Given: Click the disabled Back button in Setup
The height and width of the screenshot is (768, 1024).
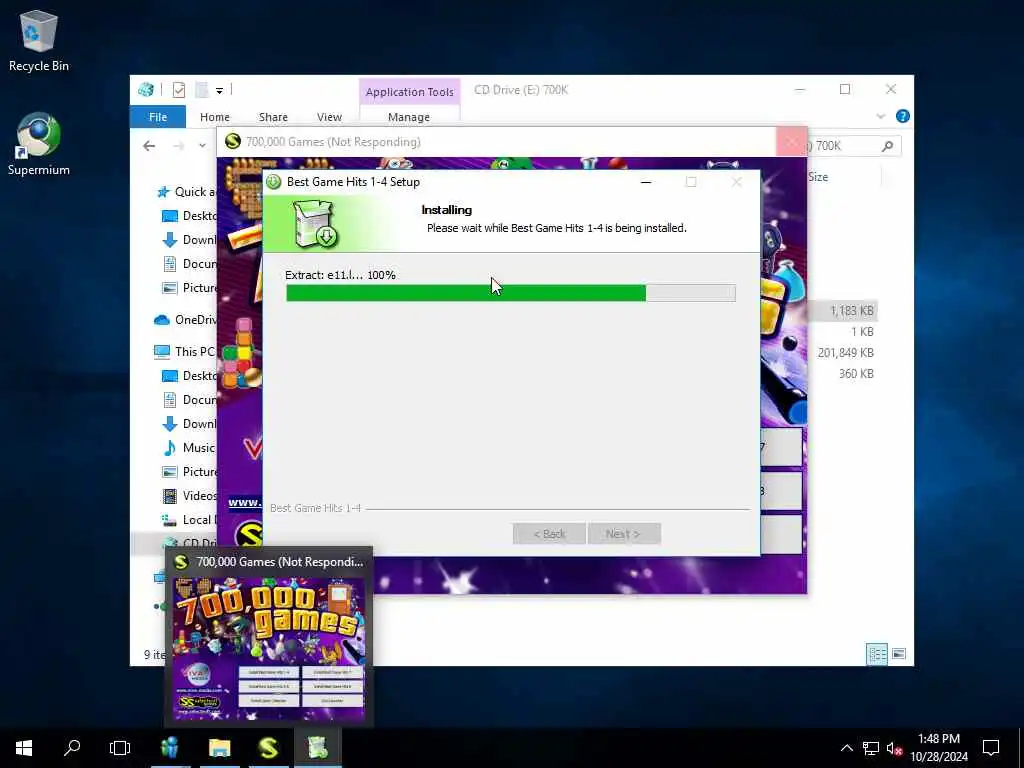Looking at the screenshot, I should (x=549, y=534).
